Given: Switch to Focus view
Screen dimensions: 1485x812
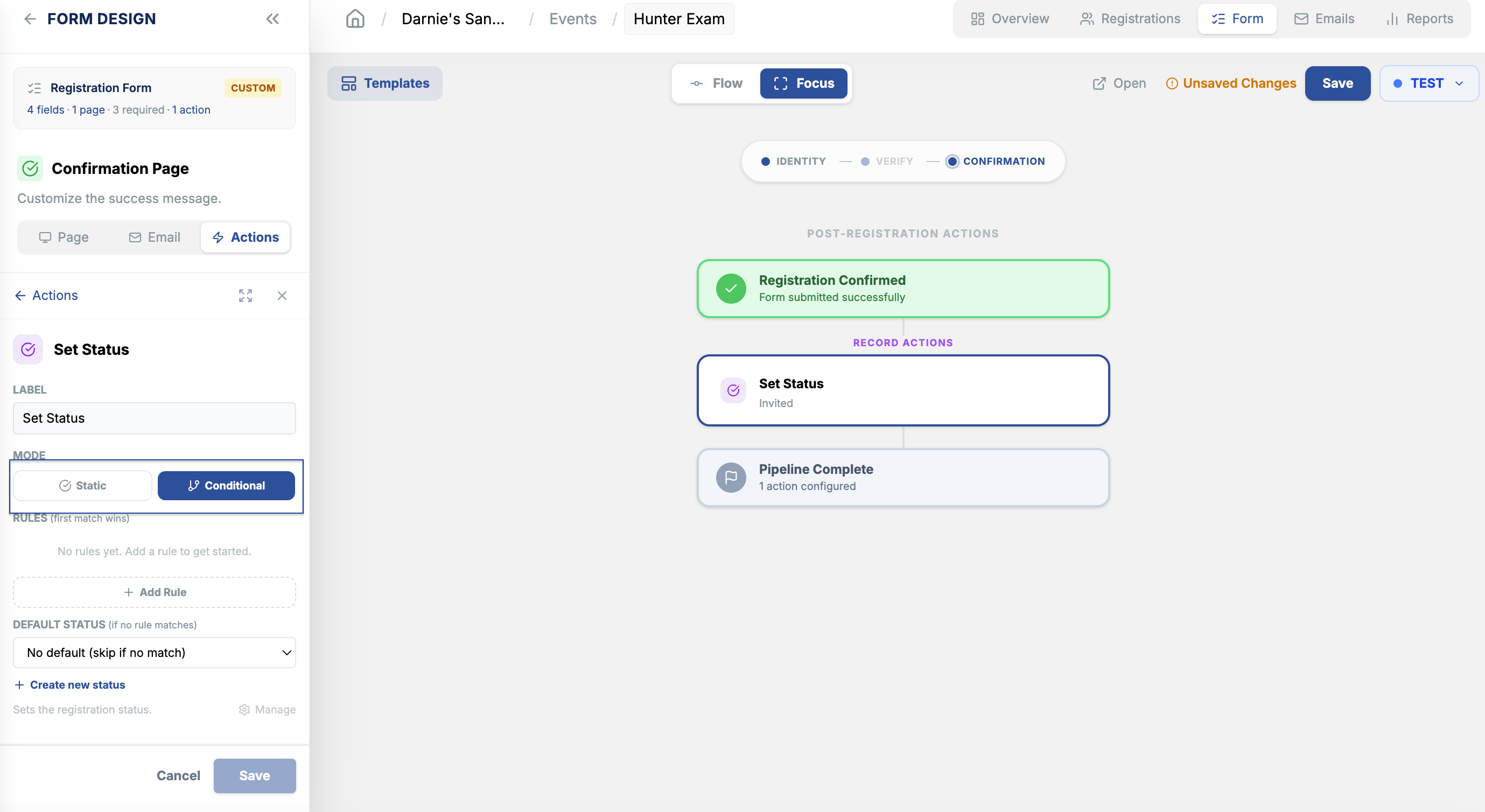Looking at the screenshot, I should (803, 83).
